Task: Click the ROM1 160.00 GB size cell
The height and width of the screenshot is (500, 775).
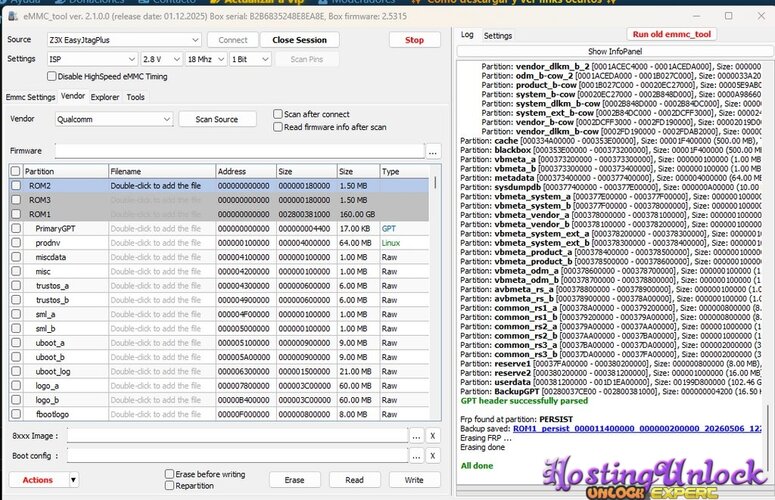Action: (358, 214)
